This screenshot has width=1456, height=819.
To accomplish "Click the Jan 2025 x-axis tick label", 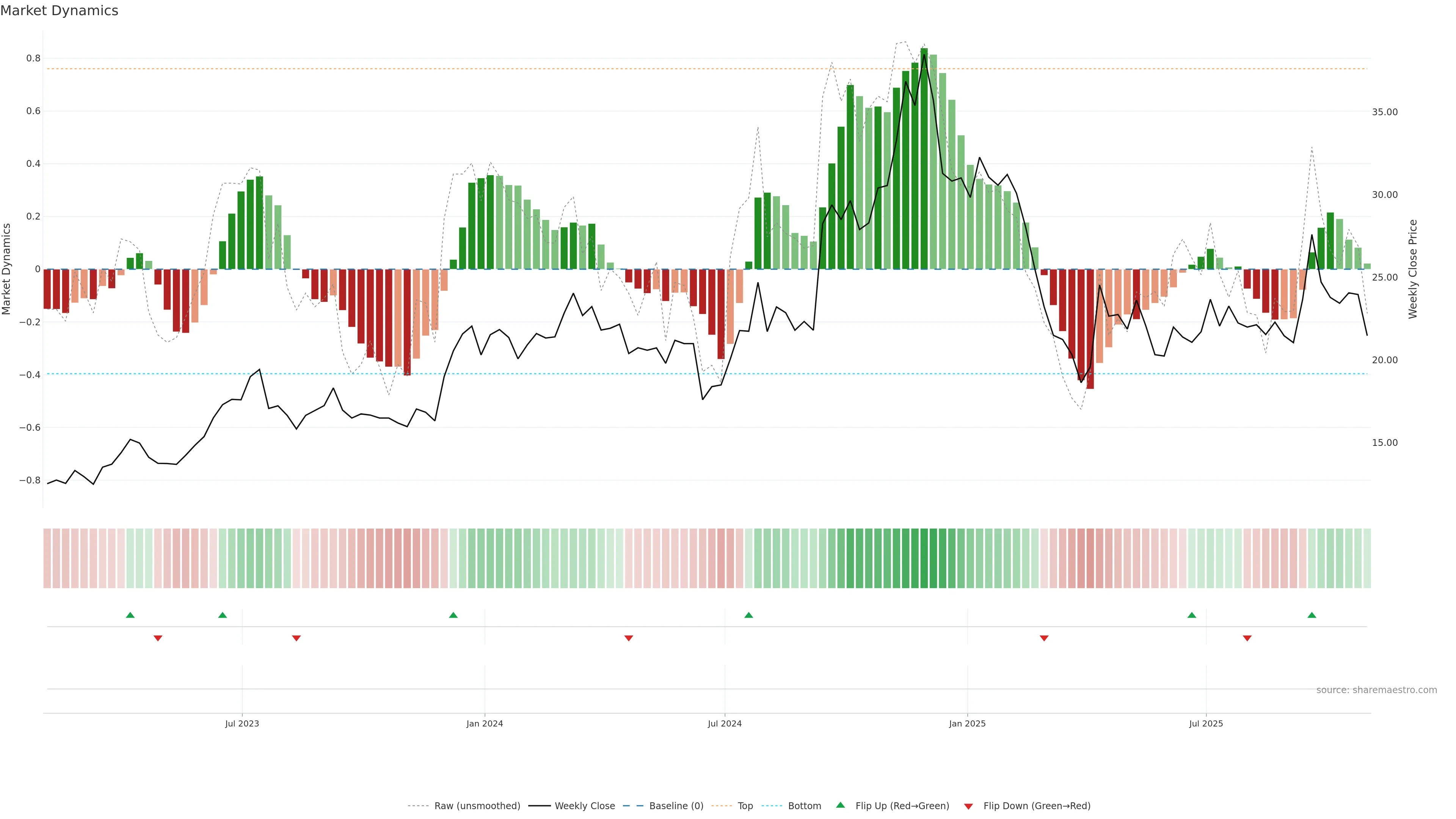I will [x=967, y=723].
